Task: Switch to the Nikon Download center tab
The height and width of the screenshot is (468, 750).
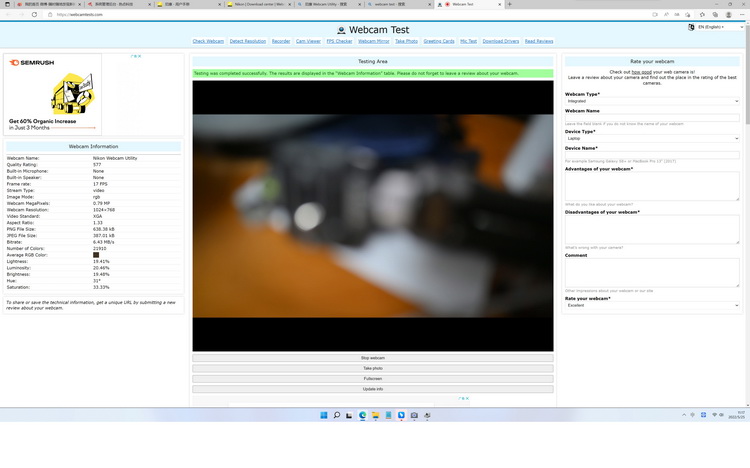Action: pyautogui.click(x=260, y=4)
